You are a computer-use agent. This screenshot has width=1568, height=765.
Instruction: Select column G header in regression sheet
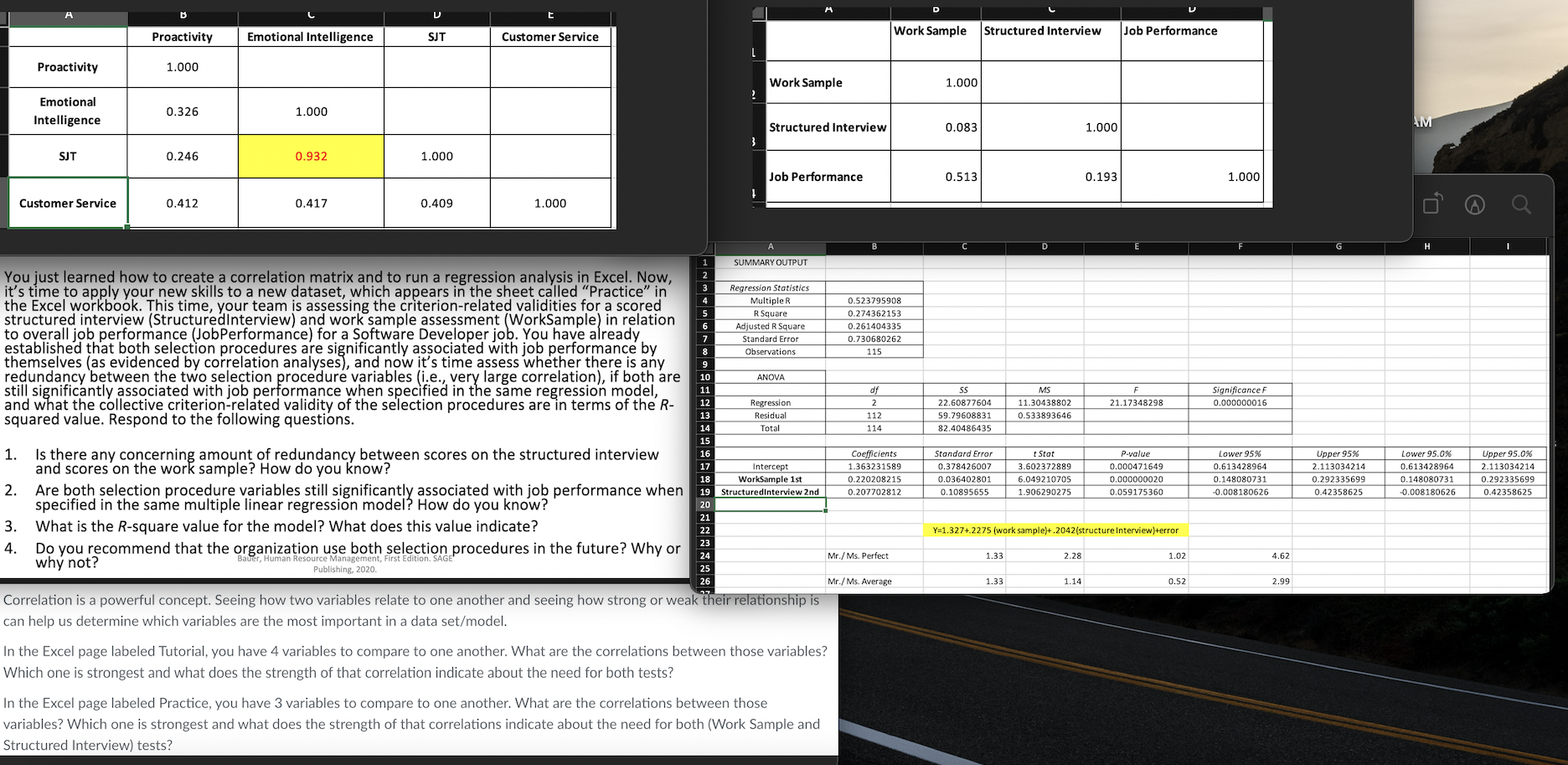point(1338,246)
